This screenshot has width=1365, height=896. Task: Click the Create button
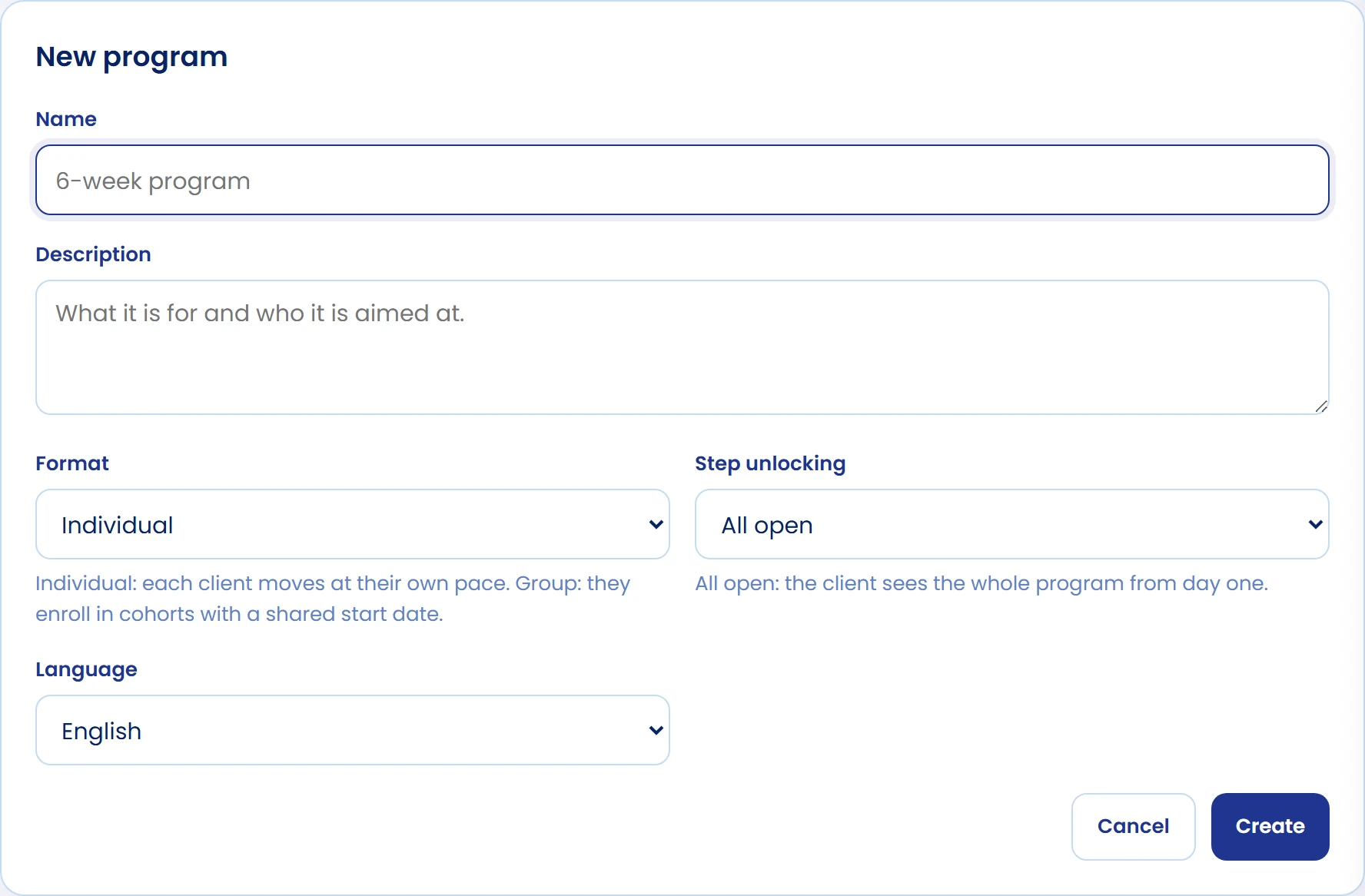coord(1270,827)
